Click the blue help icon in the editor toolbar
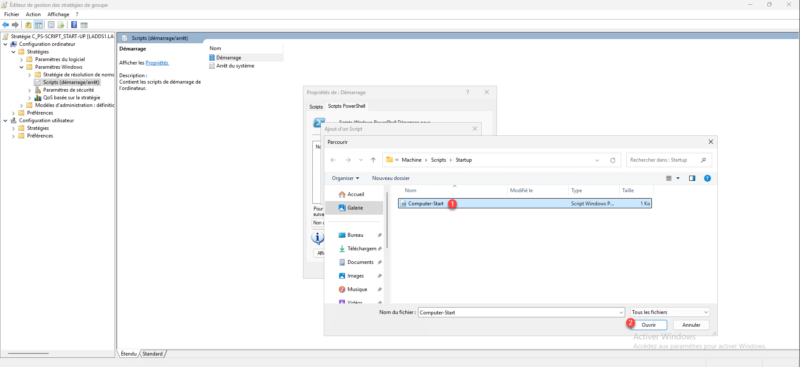The width and height of the screenshot is (800, 367). 74,25
